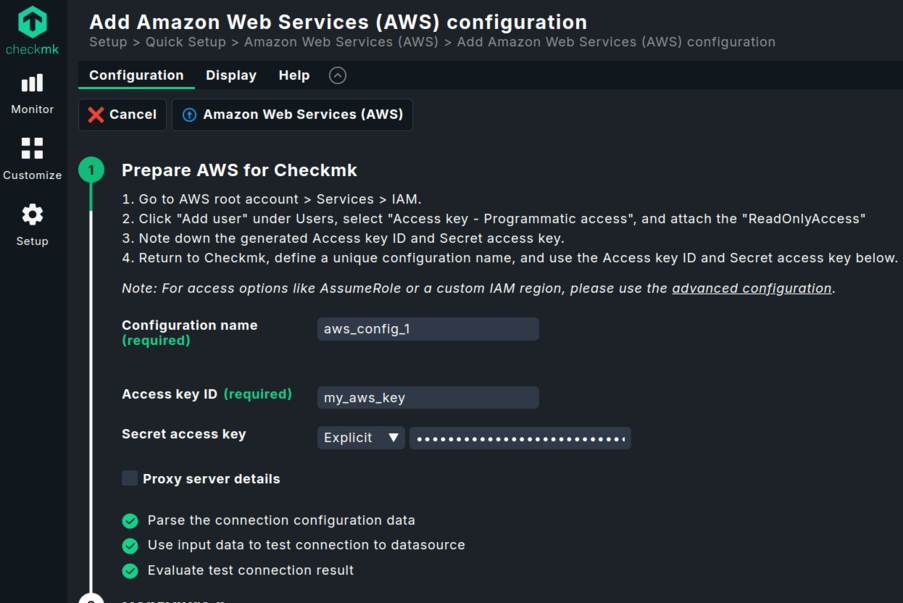The width and height of the screenshot is (903, 603).
Task: Click the Checkmk logo icon
Action: (x=32, y=22)
